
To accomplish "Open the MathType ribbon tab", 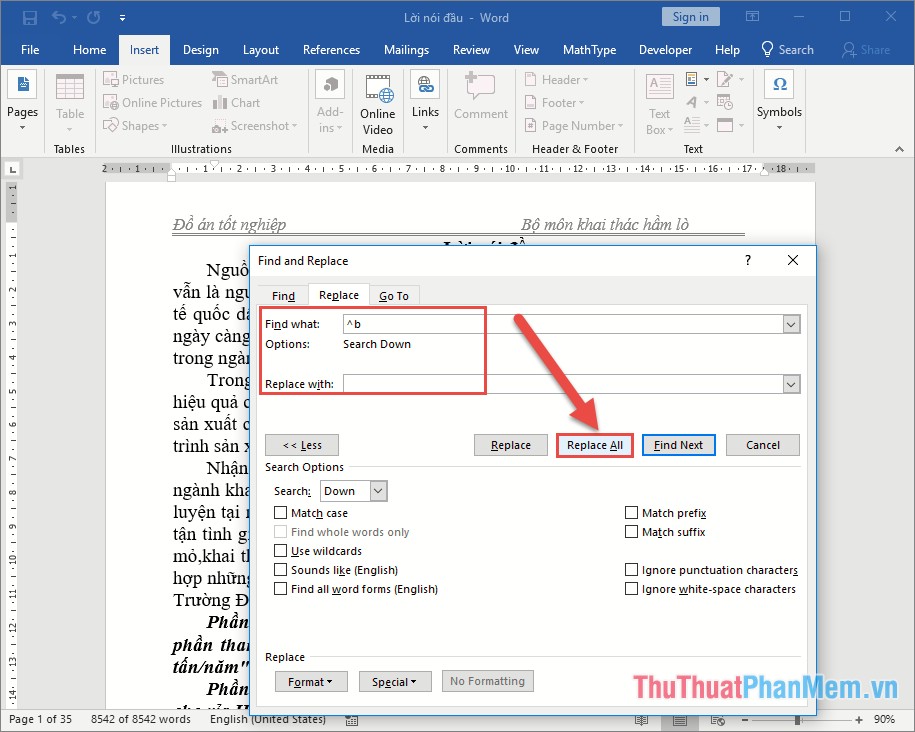I will [589, 49].
